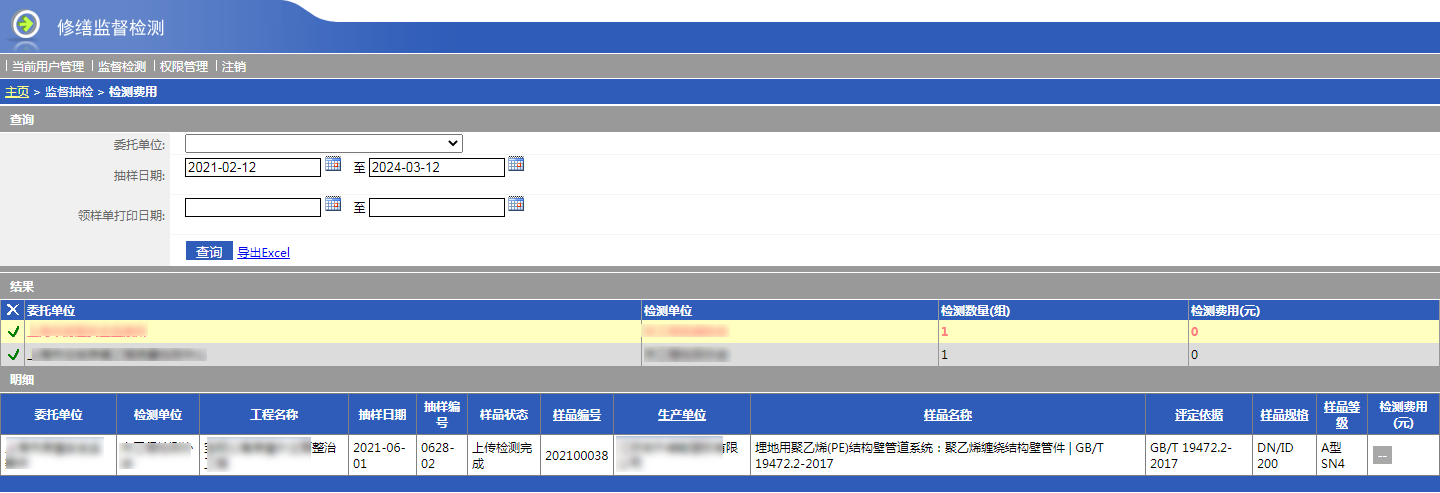The height and width of the screenshot is (493, 1440).
Task: Click the gray 检测费用 button in detail row
Action: pos(1382,456)
